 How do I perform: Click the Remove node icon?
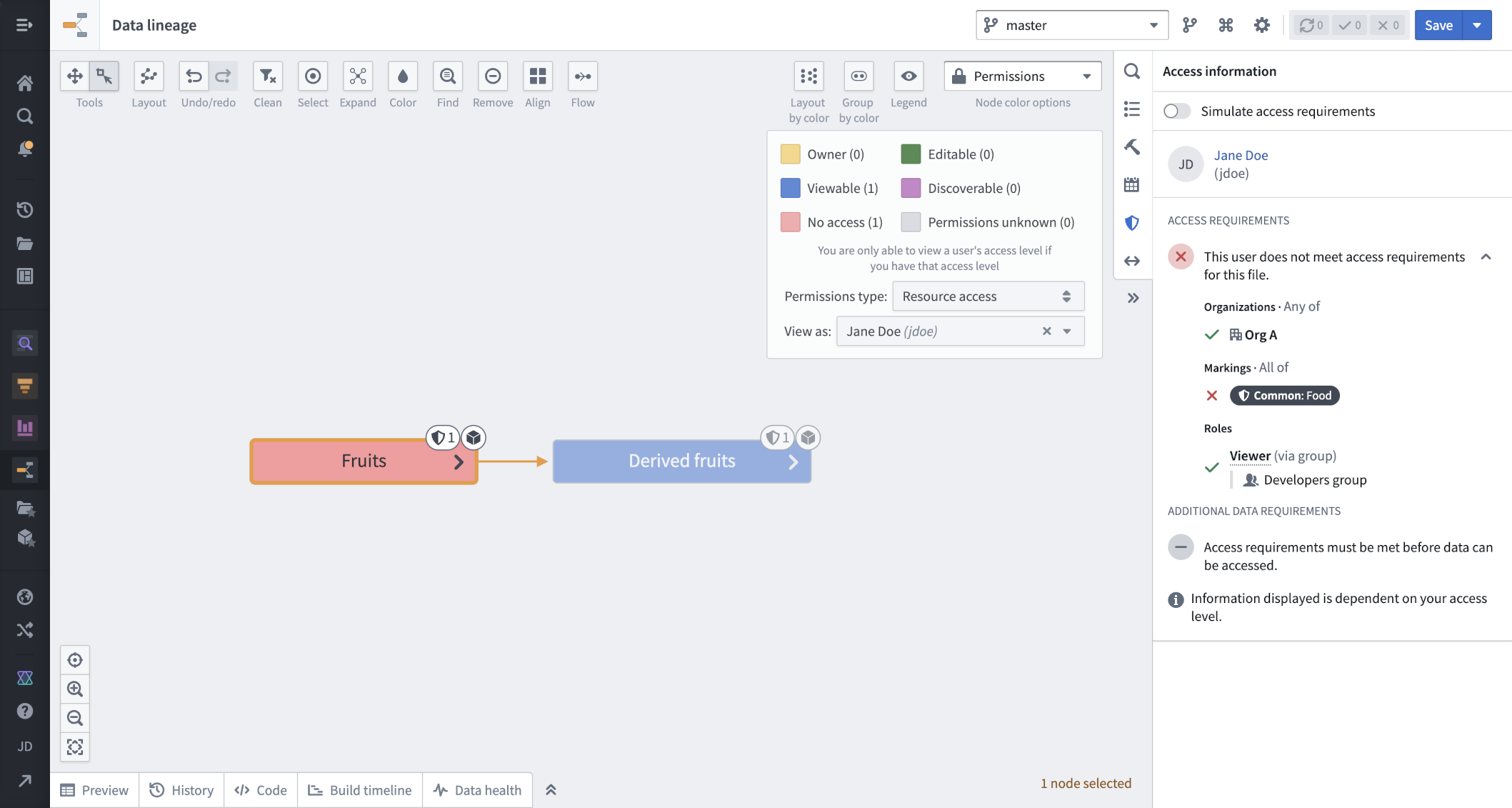(493, 76)
